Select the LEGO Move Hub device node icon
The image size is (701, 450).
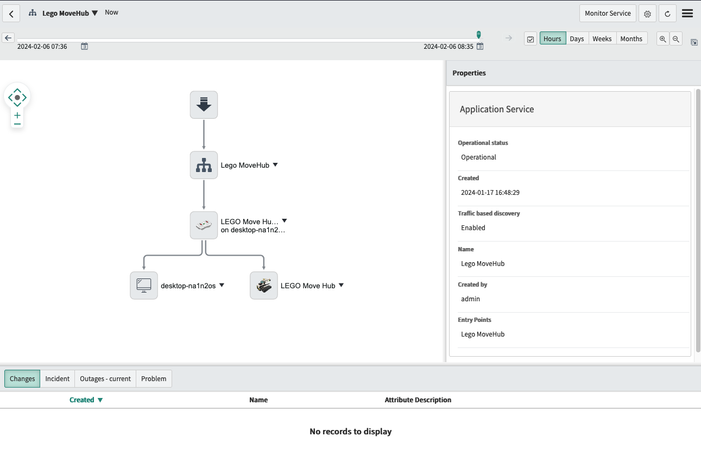point(264,285)
